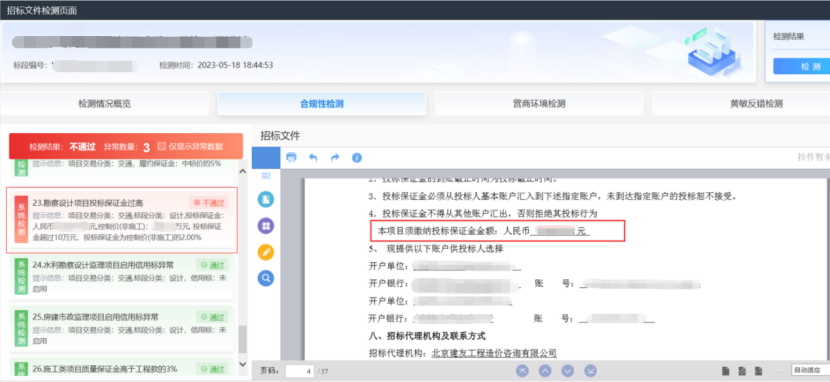The height and width of the screenshot is (382, 830).
Task: Click scroll-down arrow of results list
Action: tap(243, 364)
